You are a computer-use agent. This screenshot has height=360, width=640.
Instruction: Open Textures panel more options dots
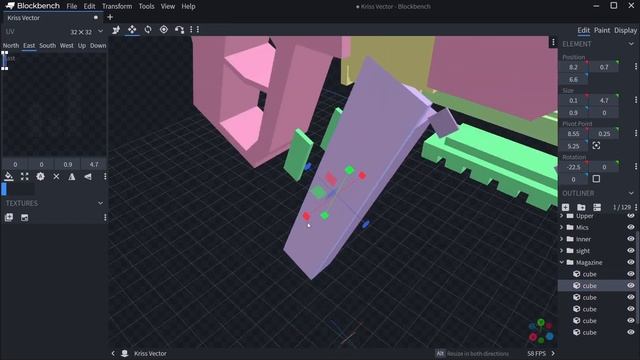[105, 218]
